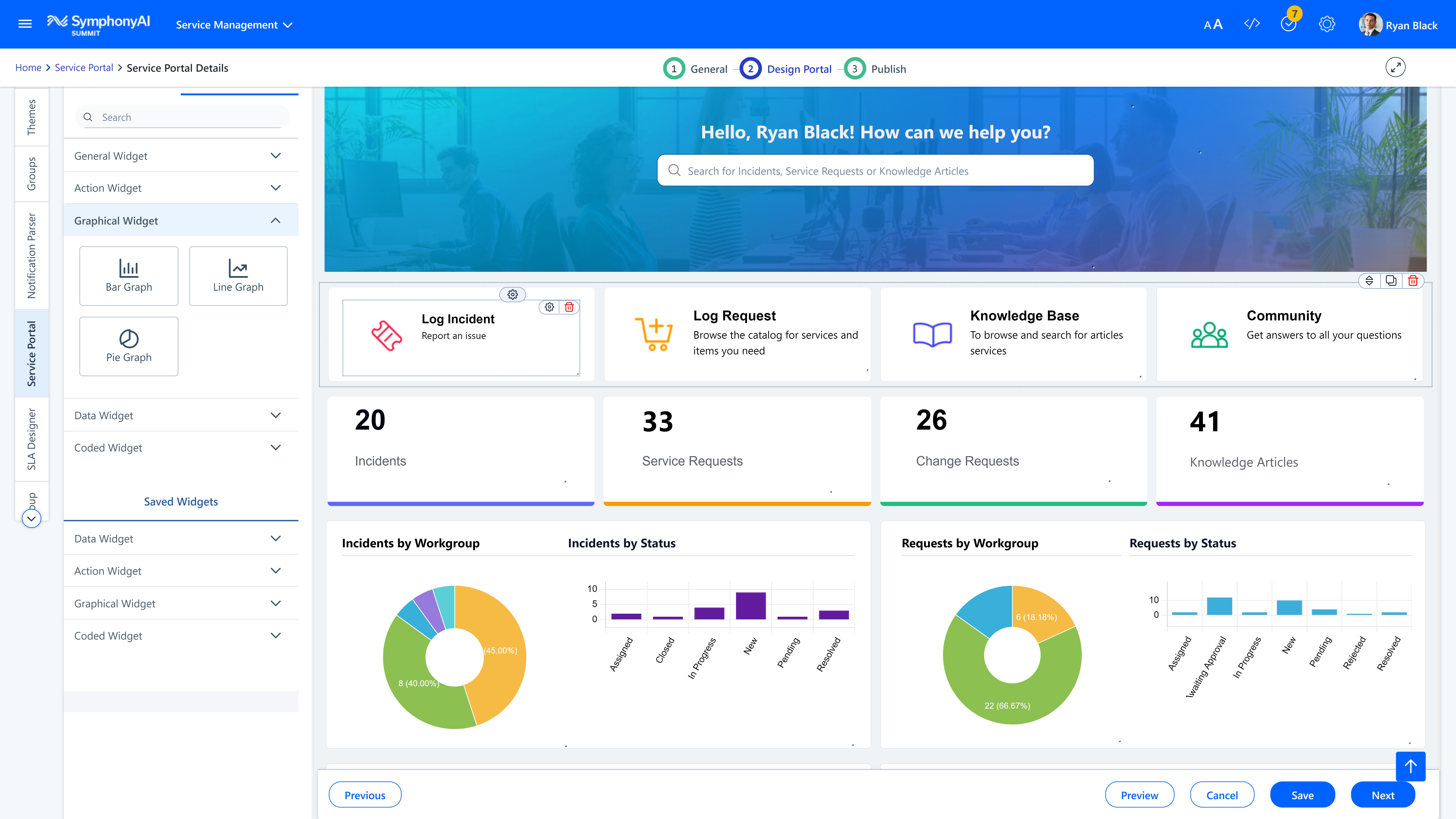Click the Preview button
Screen dimensions: 1456x819
click(1139, 795)
